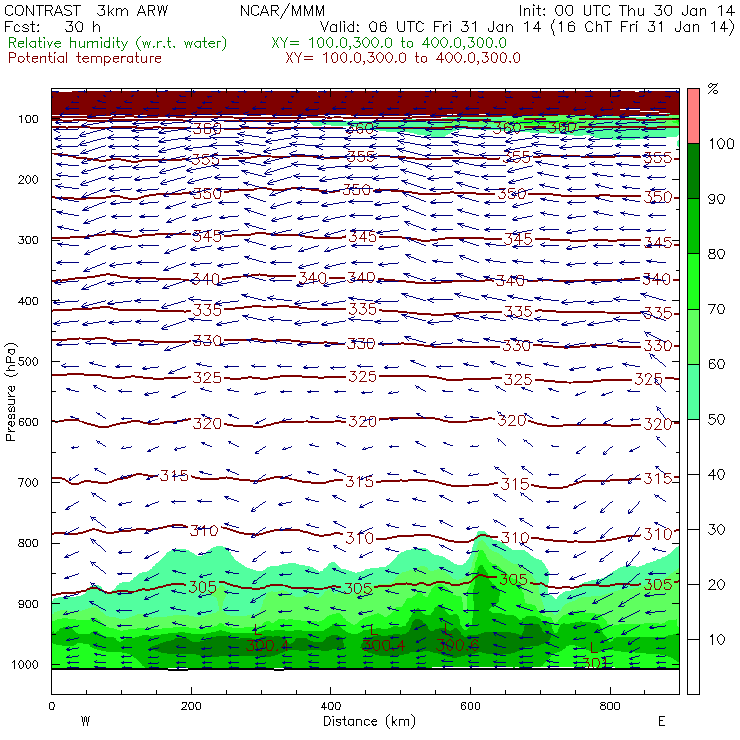Click the '100' tick on pressure axis
This screenshot has width=740, height=740.
pos(28,119)
